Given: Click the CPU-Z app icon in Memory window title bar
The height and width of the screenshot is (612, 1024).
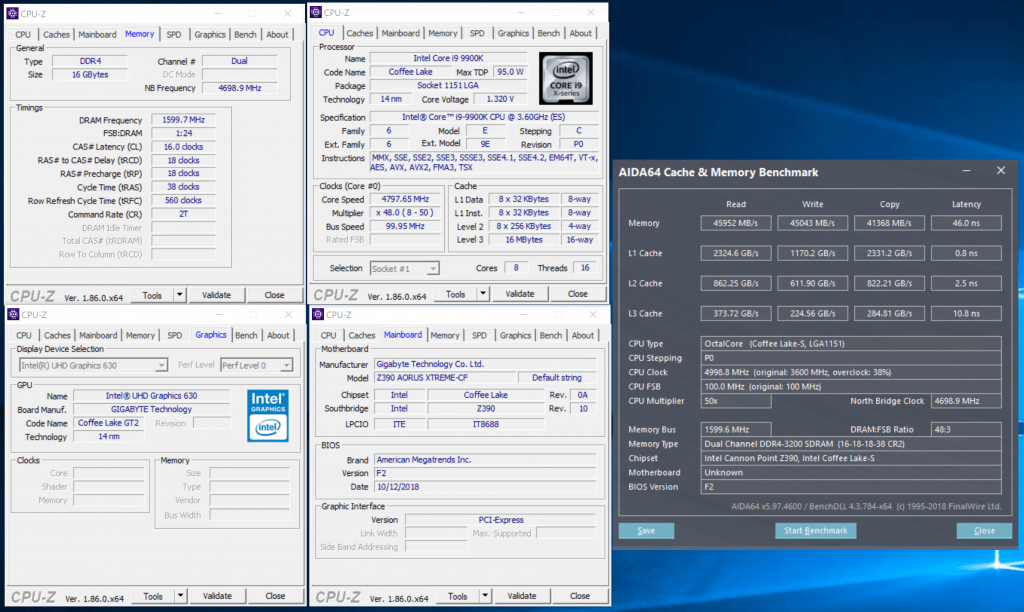Looking at the screenshot, I should point(12,13).
